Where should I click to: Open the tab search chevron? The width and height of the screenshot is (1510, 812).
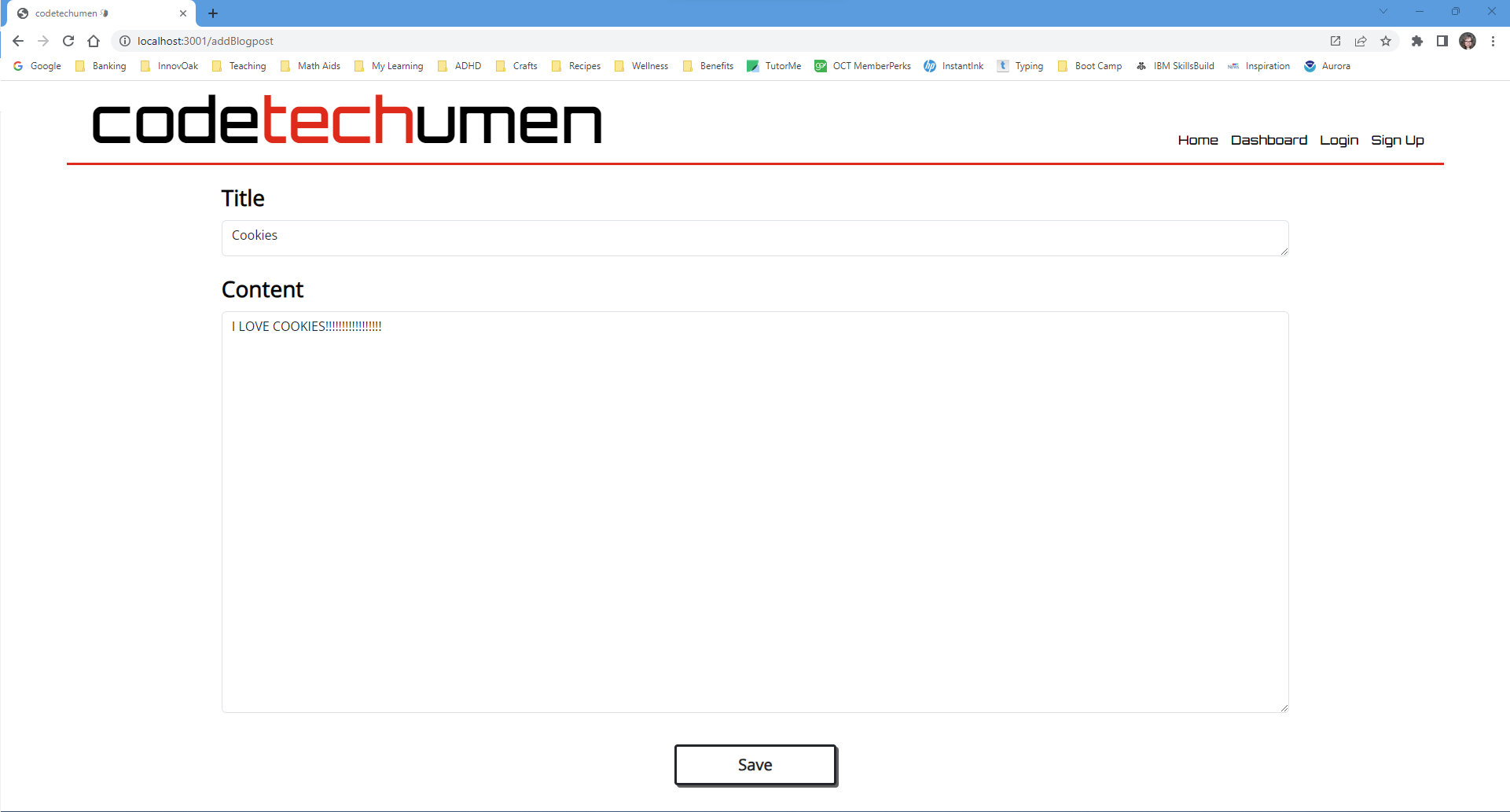point(1383,11)
